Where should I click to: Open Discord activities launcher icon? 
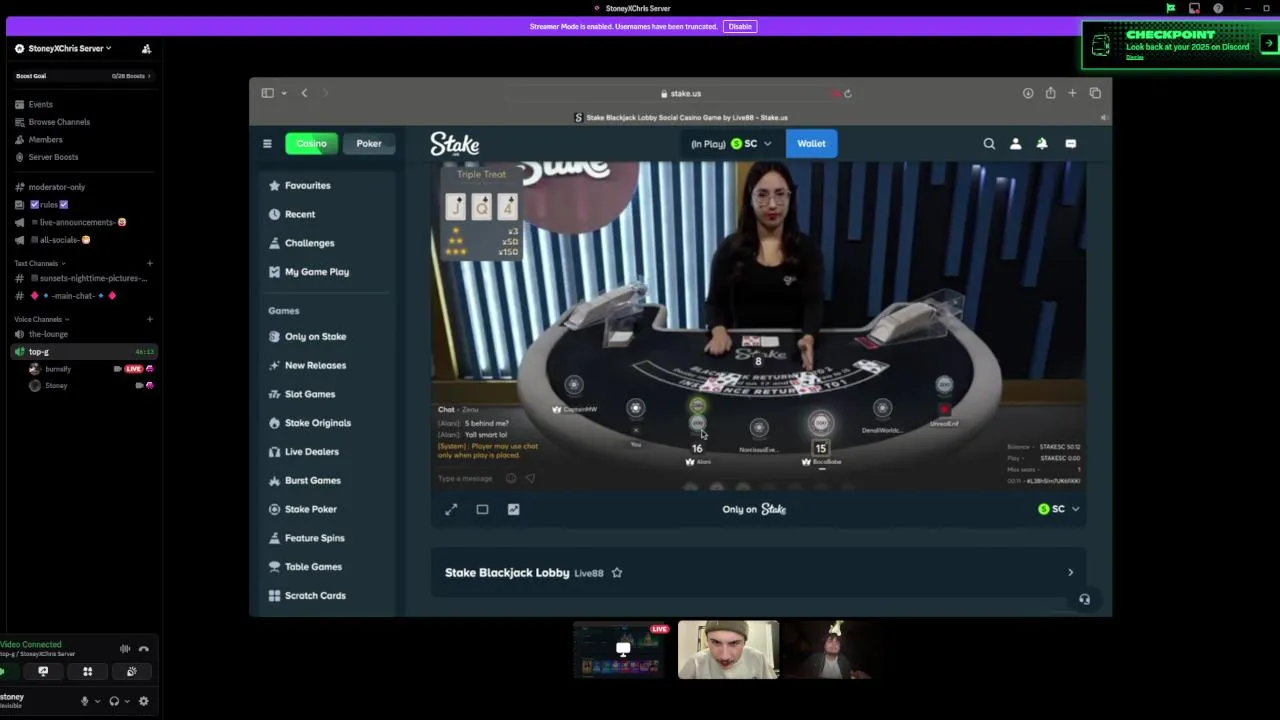[x=87, y=672]
